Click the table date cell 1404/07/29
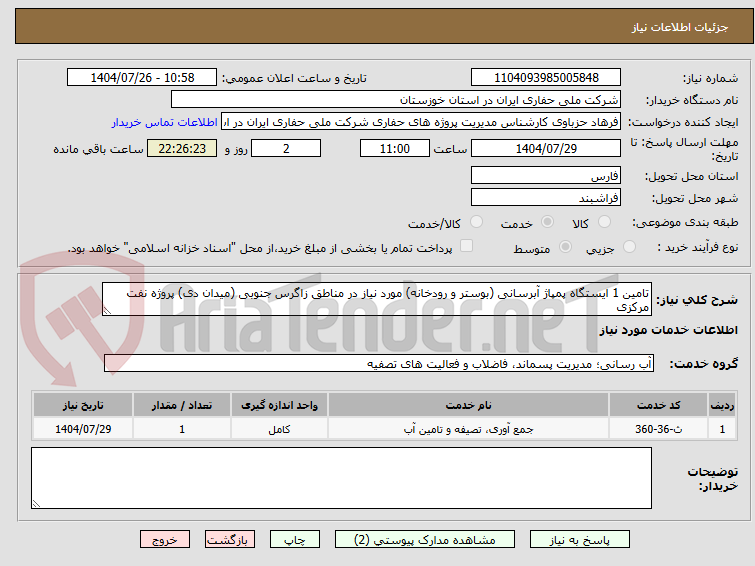This screenshot has width=755, height=566. pyautogui.click(x=83, y=429)
